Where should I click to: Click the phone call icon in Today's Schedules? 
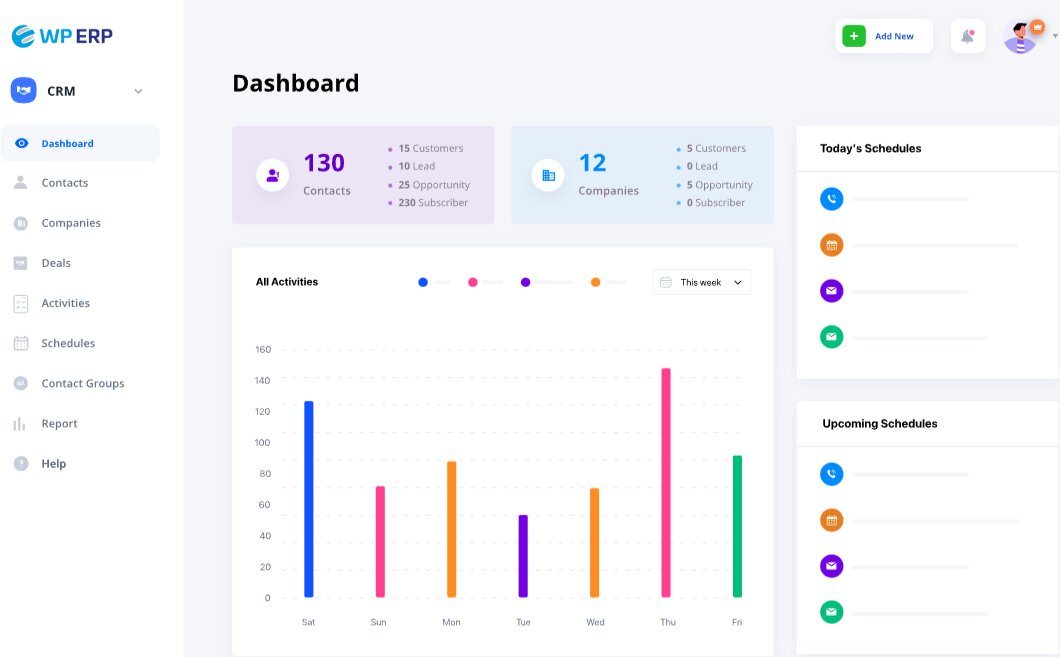pyautogui.click(x=831, y=199)
